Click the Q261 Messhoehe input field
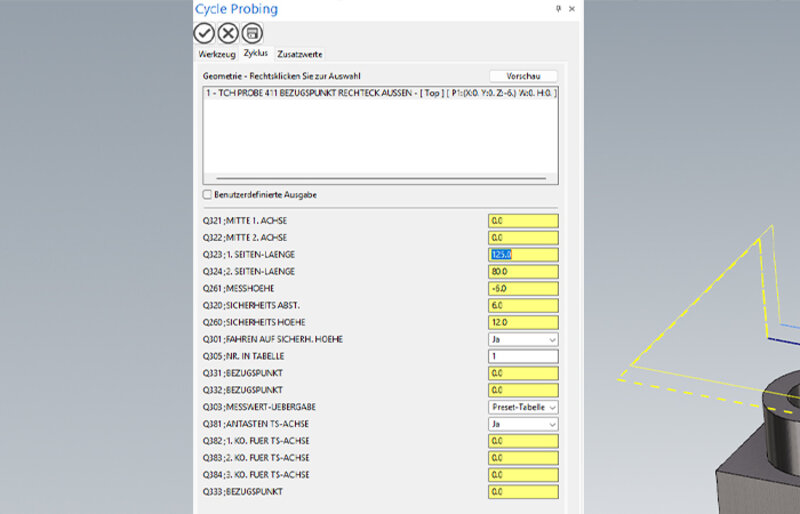The height and width of the screenshot is (514, 800). tap(523, 288)
